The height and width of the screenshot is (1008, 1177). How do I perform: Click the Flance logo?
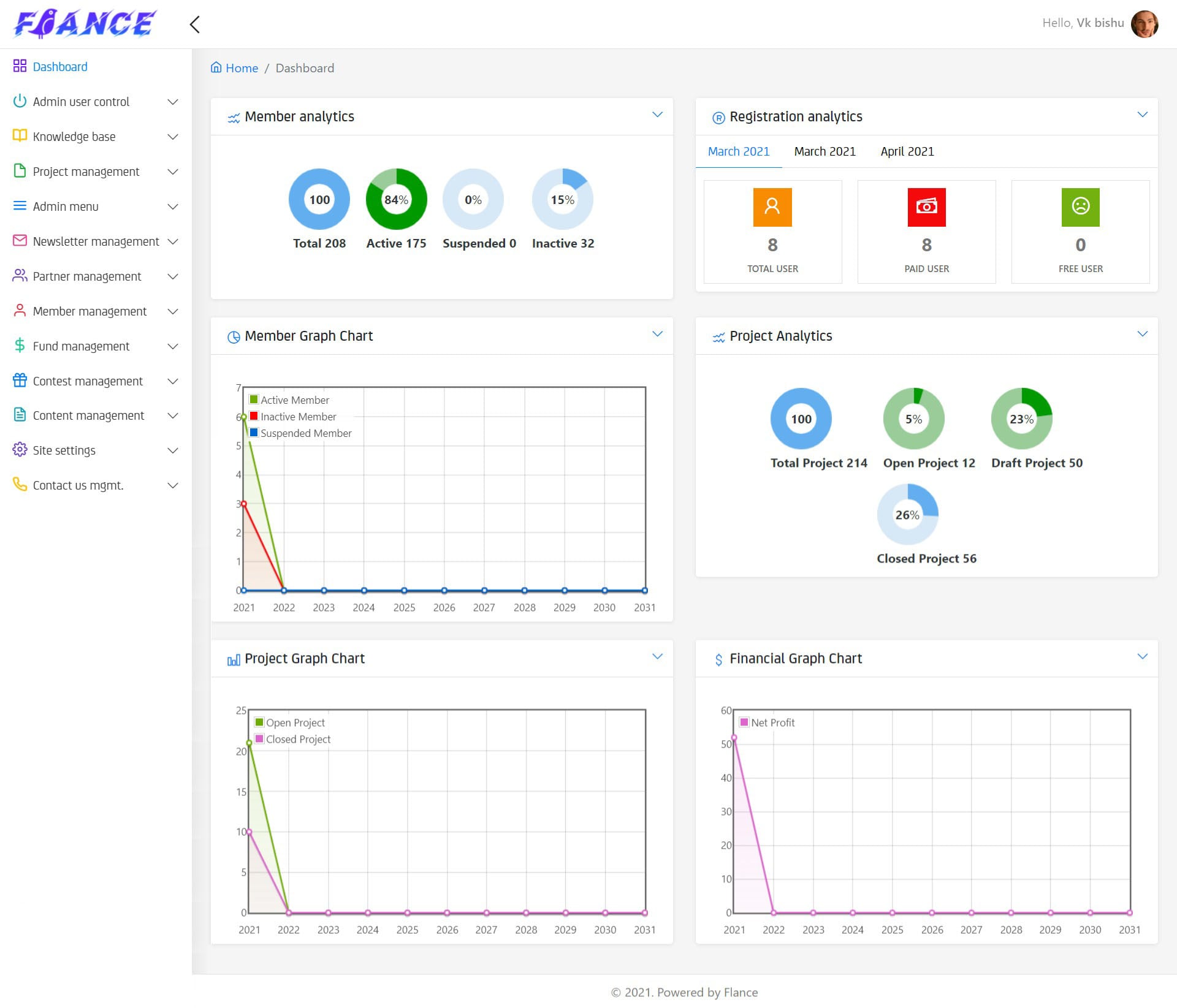click(x=85, y=25)
